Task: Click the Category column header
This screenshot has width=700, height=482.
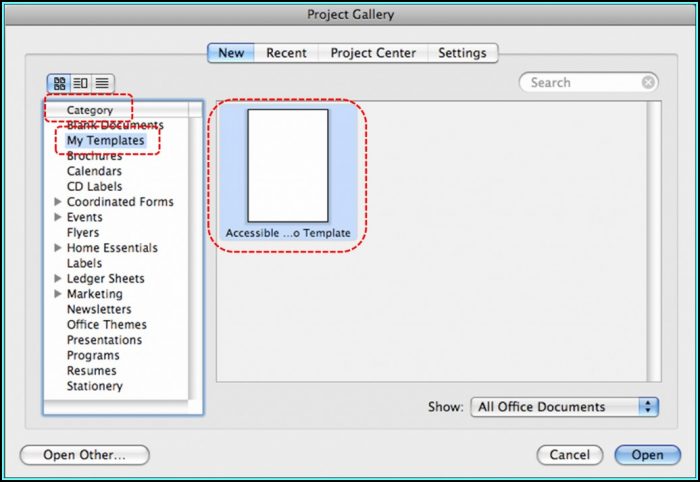Action: [x=117, y=110]
